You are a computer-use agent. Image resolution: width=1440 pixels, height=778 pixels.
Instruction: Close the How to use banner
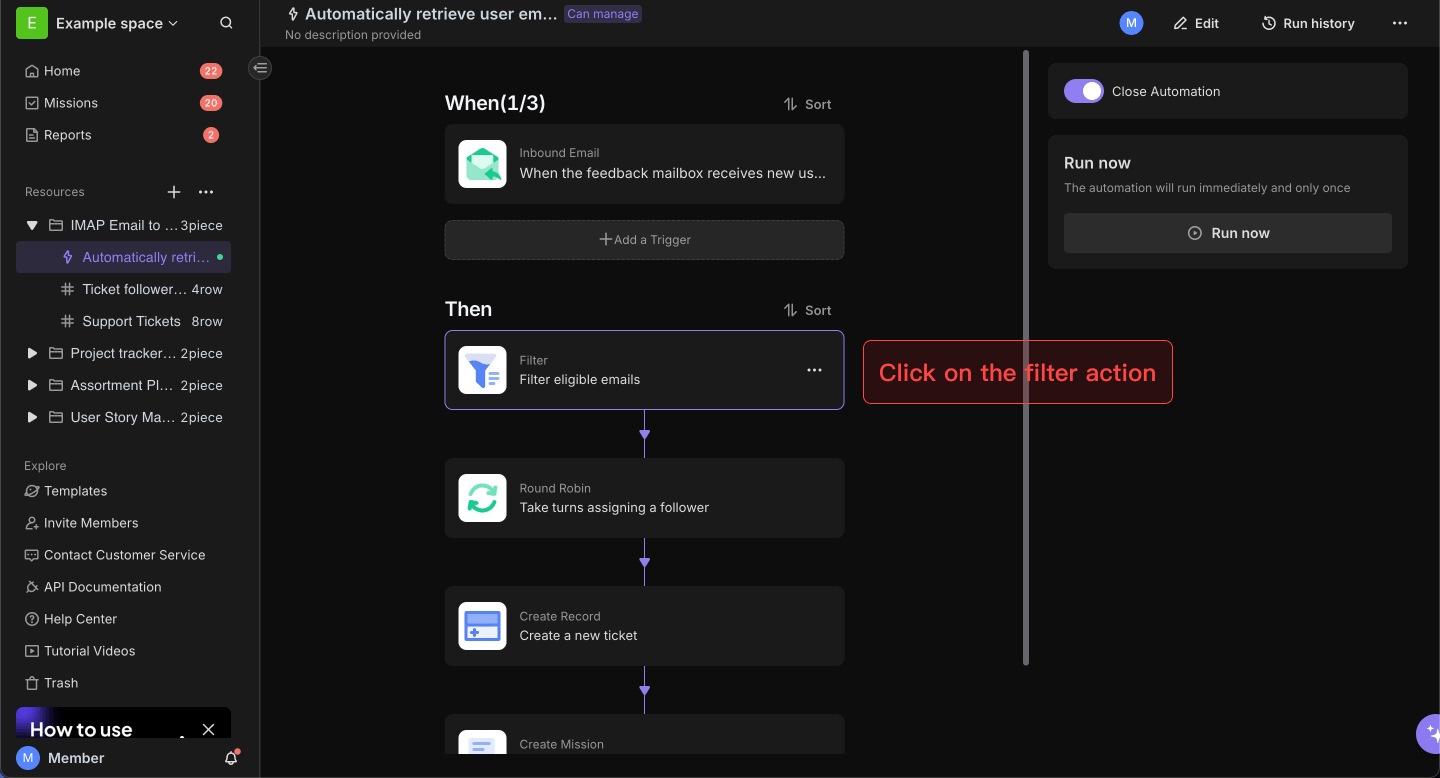[x=208, y=729]
